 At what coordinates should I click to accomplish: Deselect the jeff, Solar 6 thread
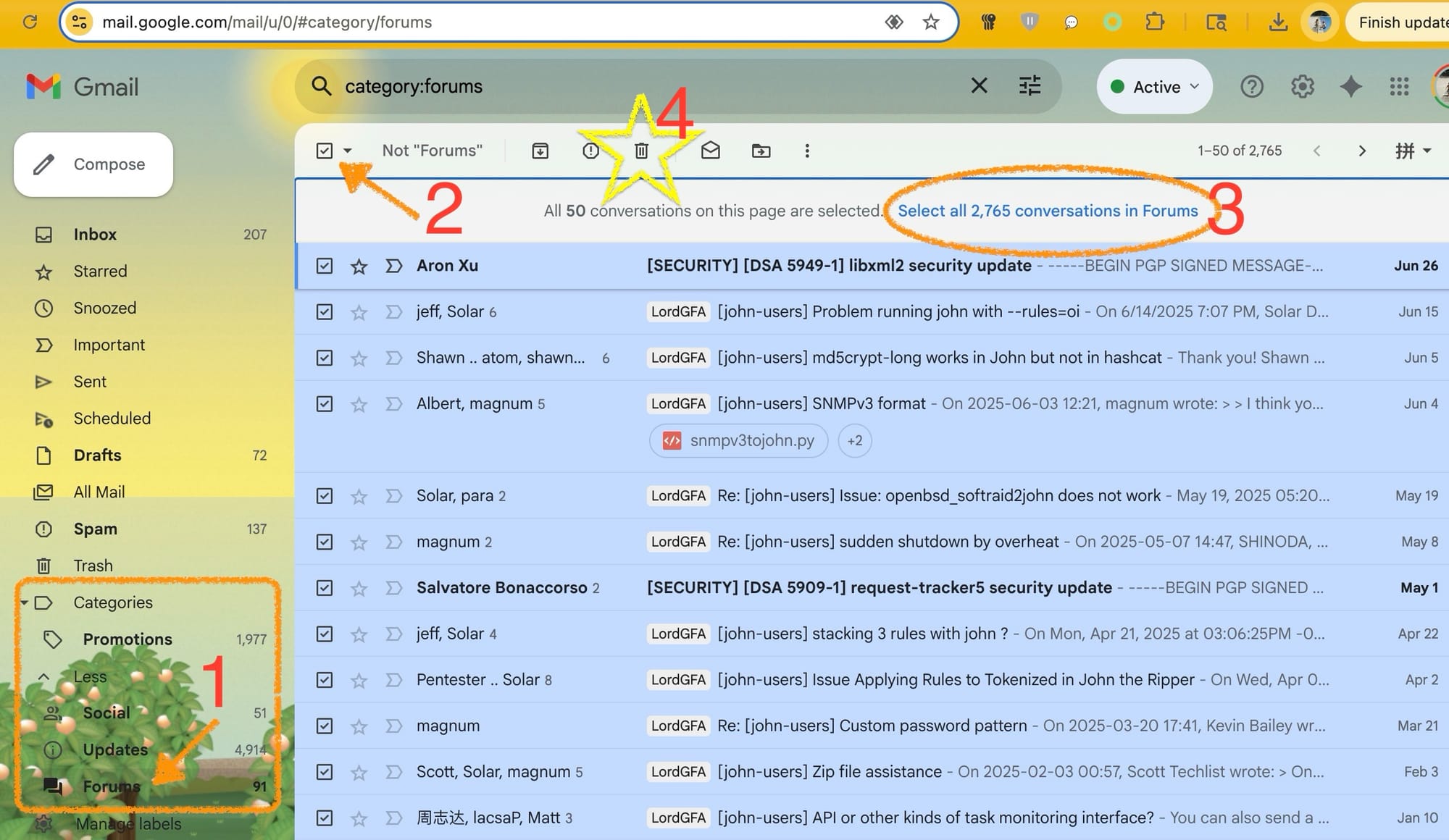tap(325, 312)
